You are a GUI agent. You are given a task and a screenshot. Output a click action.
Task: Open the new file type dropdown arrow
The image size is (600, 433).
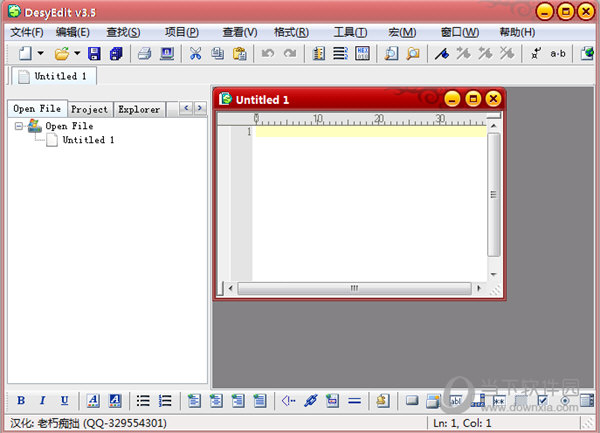(x=40, y=53)
